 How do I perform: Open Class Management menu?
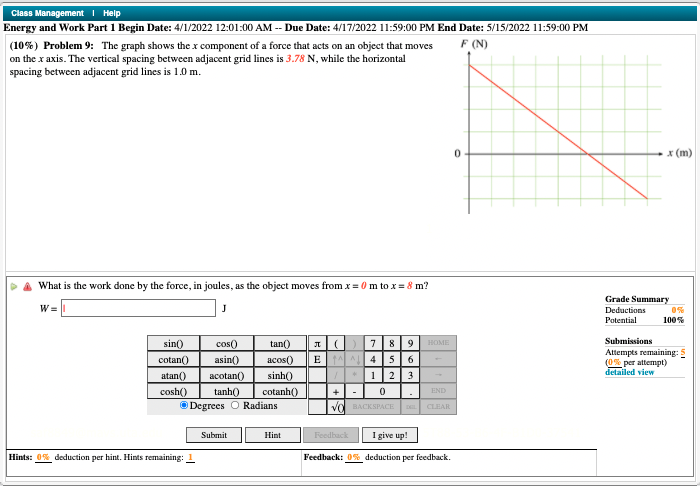47,13
